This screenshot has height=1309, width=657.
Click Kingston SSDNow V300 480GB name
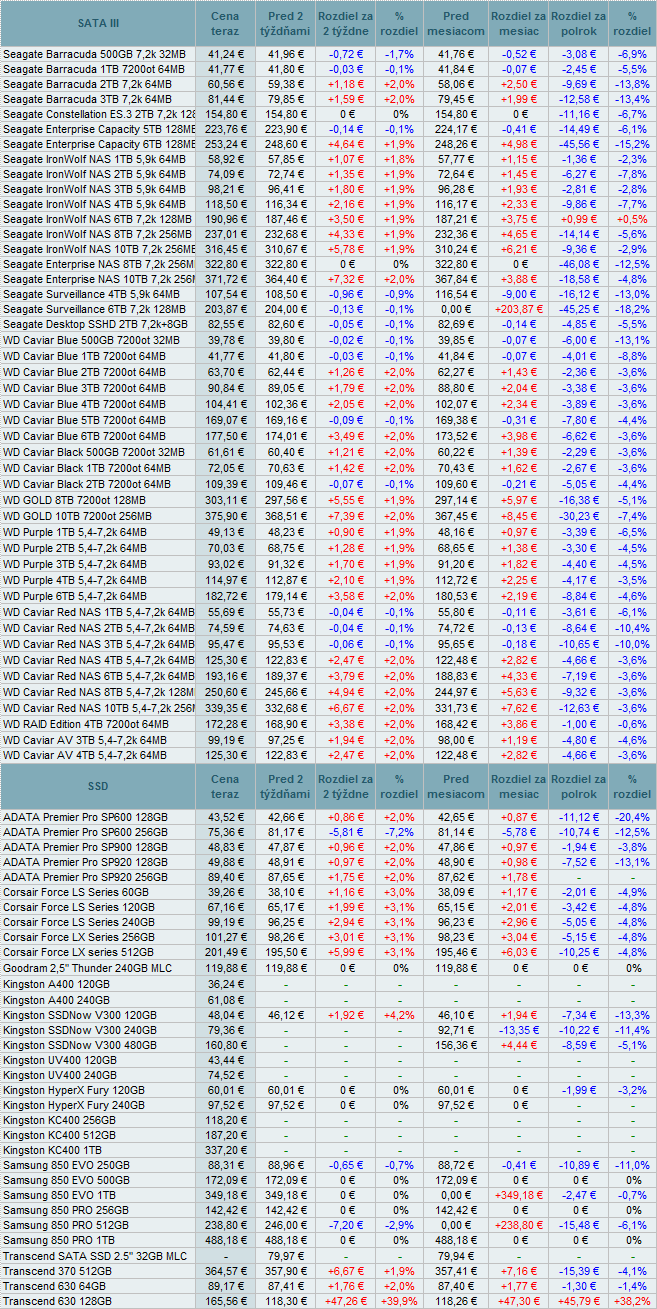pos(80,1046)
